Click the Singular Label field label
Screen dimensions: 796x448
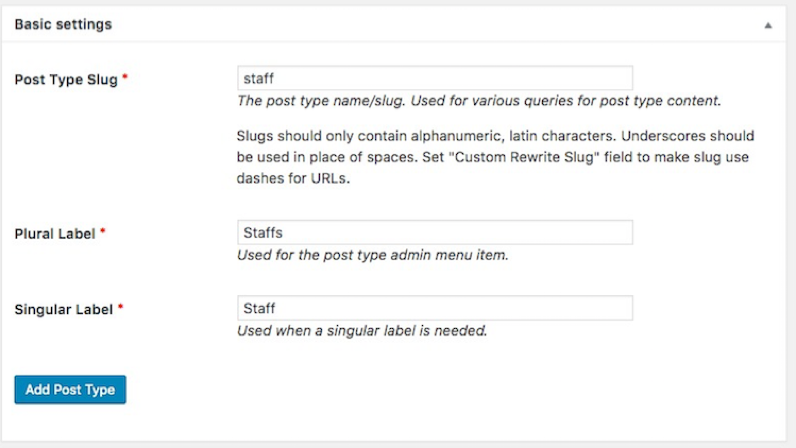[x=63, y=309]
